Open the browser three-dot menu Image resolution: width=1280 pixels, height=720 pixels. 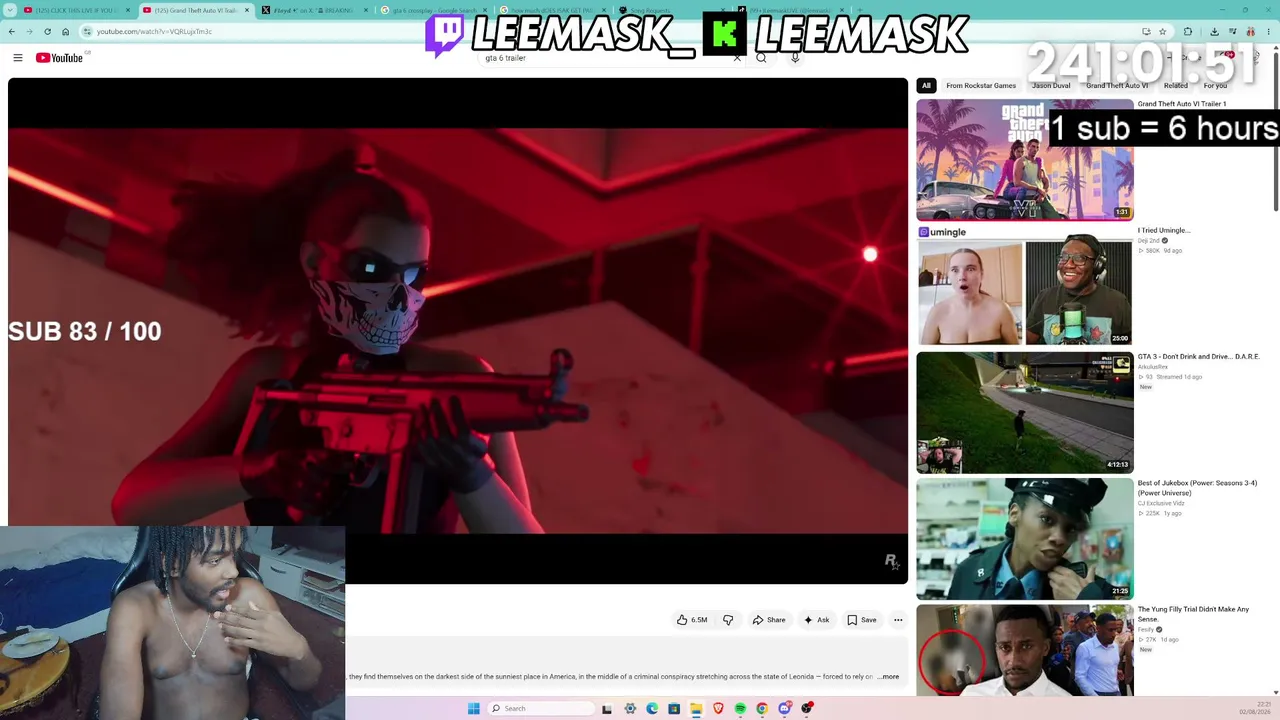(x=1267, y=31)
